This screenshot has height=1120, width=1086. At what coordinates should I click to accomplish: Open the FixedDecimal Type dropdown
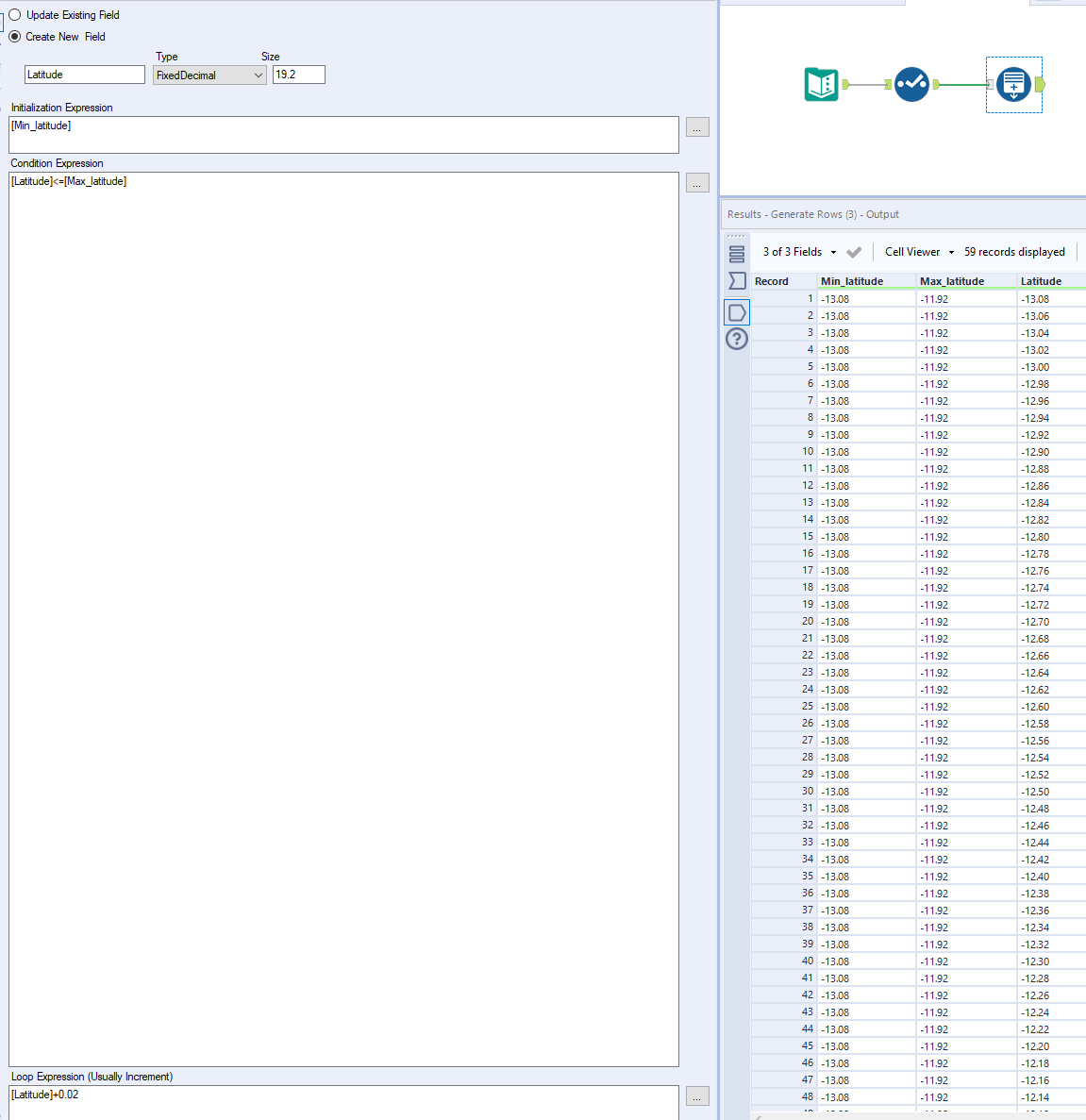[x=259, y=75]
